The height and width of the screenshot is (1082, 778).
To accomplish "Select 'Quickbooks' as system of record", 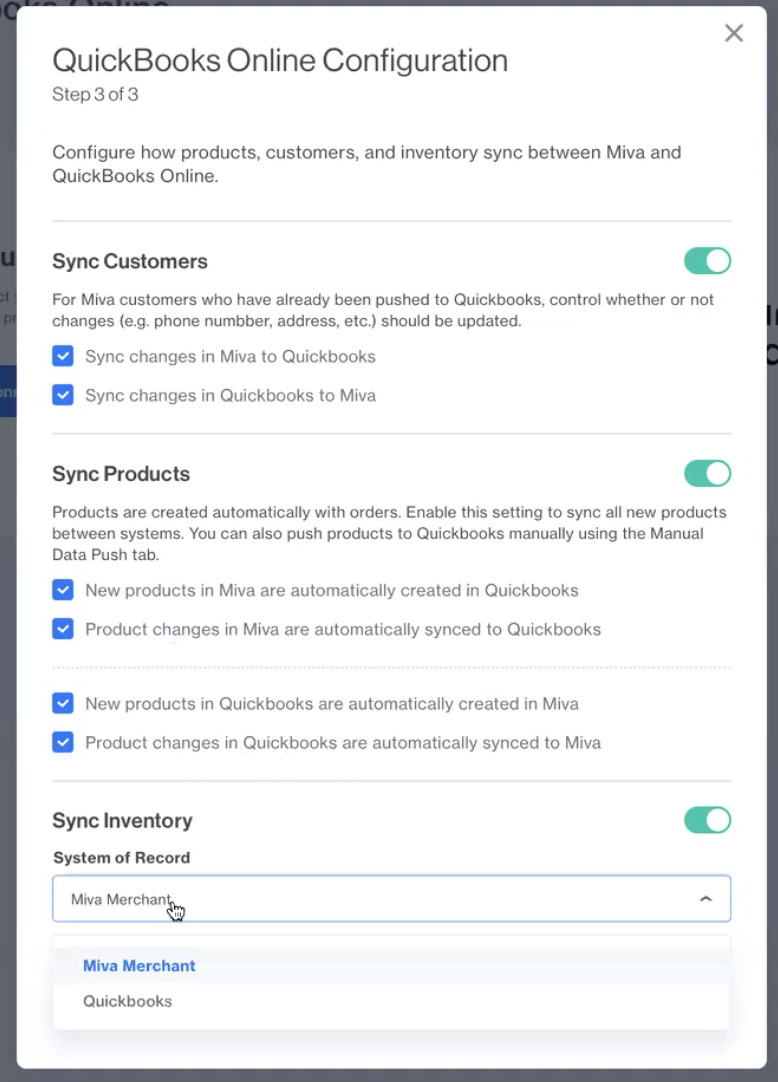I will point(127,1001).
